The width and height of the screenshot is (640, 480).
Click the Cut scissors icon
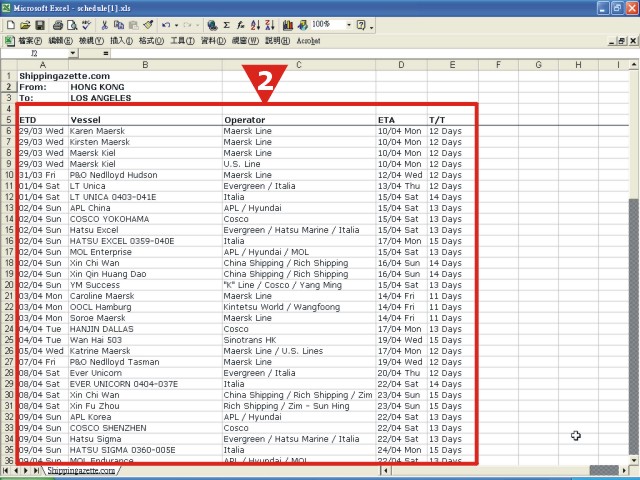click(x=104, y=25)
